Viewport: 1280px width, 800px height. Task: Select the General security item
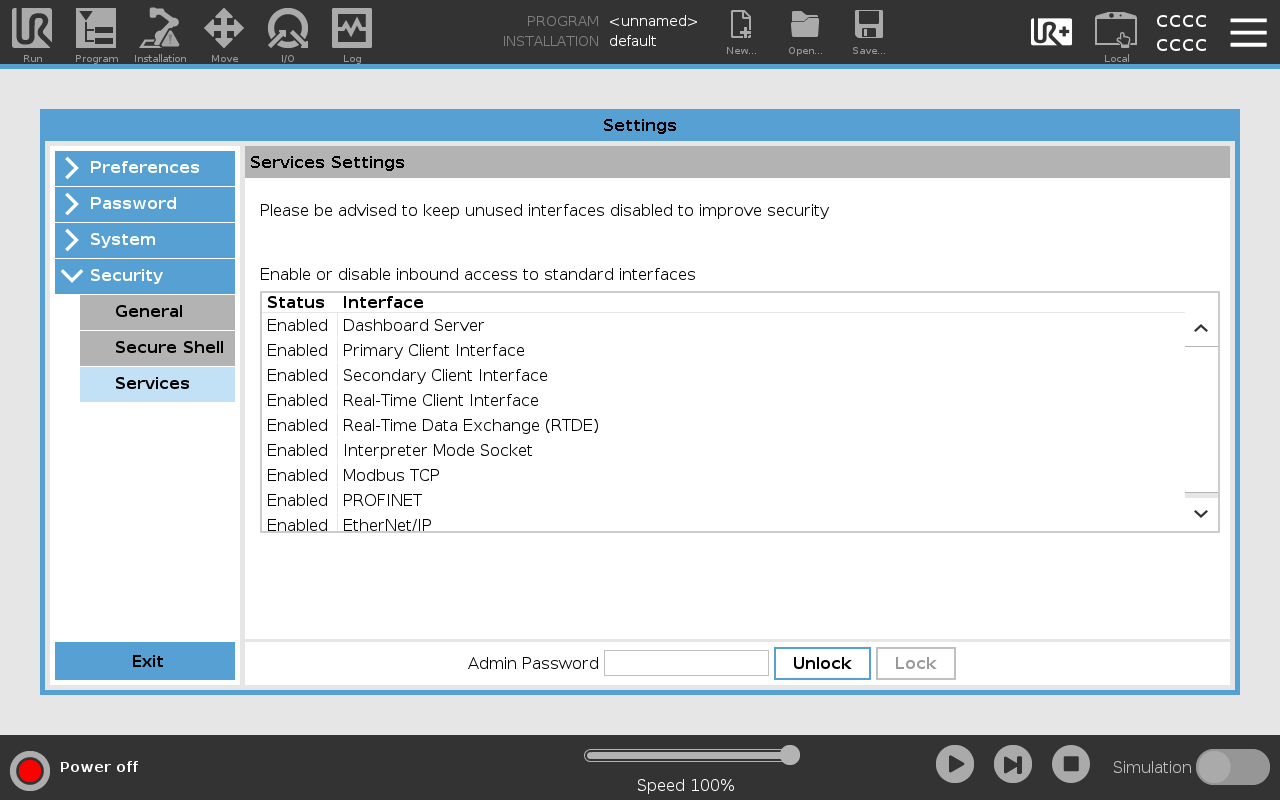[x=158, y=312]
